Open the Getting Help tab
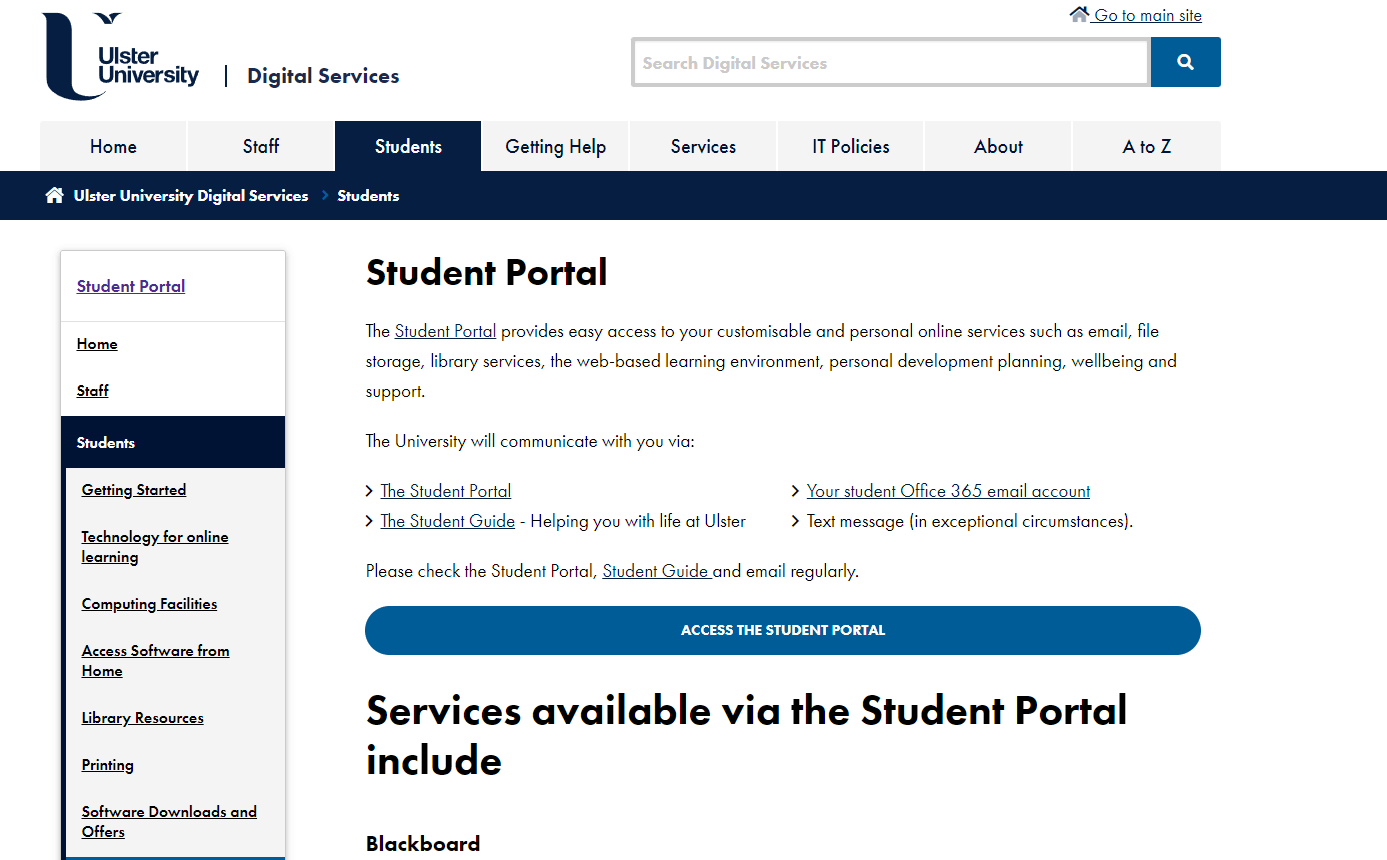 click(x=555, y=146)
